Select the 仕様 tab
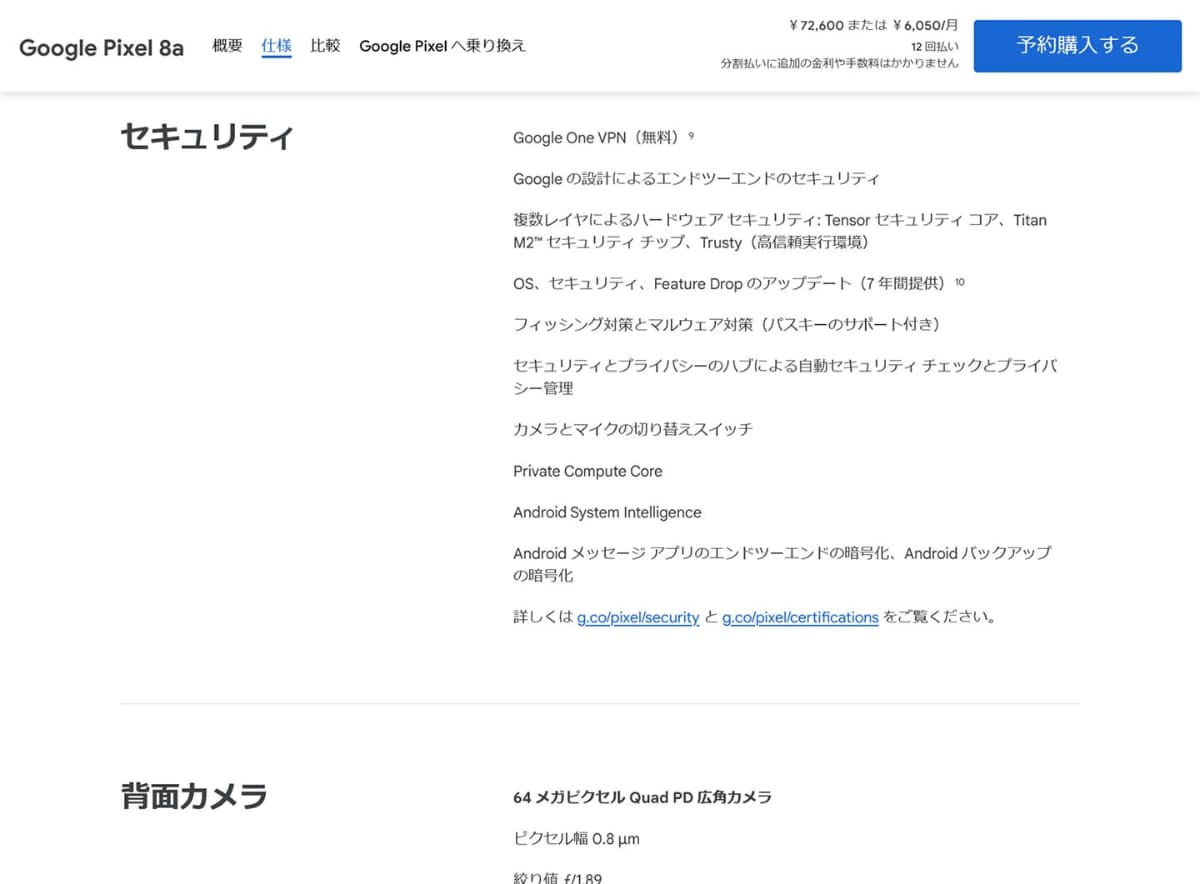This screenshot has height=884, width=1200. (x=276, y=45)
